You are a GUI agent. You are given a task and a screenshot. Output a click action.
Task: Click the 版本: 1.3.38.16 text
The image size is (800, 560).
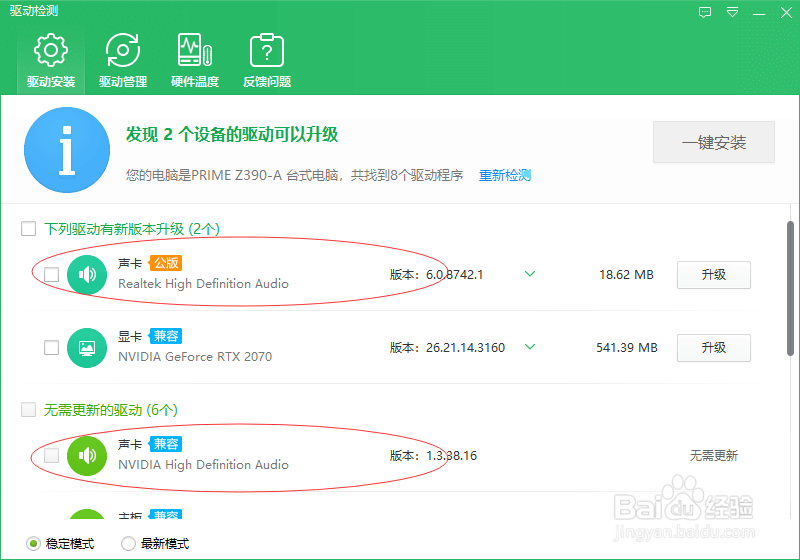click(x=434, y=455)
